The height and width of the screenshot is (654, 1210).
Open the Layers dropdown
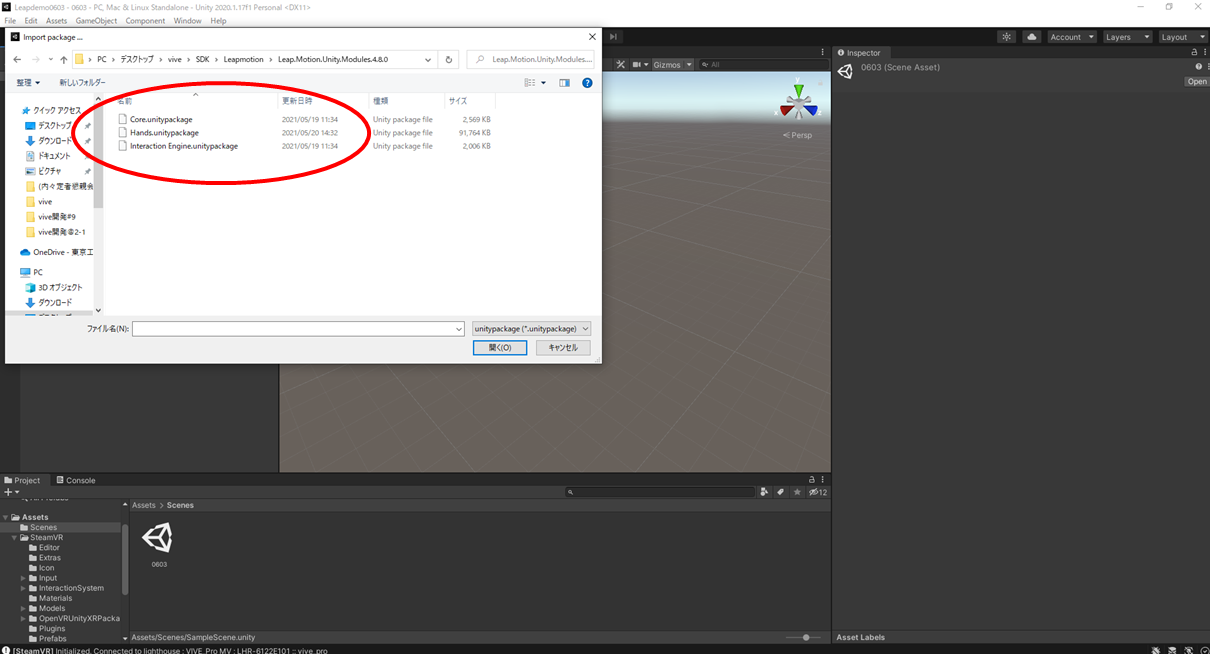coord(1127,37)
